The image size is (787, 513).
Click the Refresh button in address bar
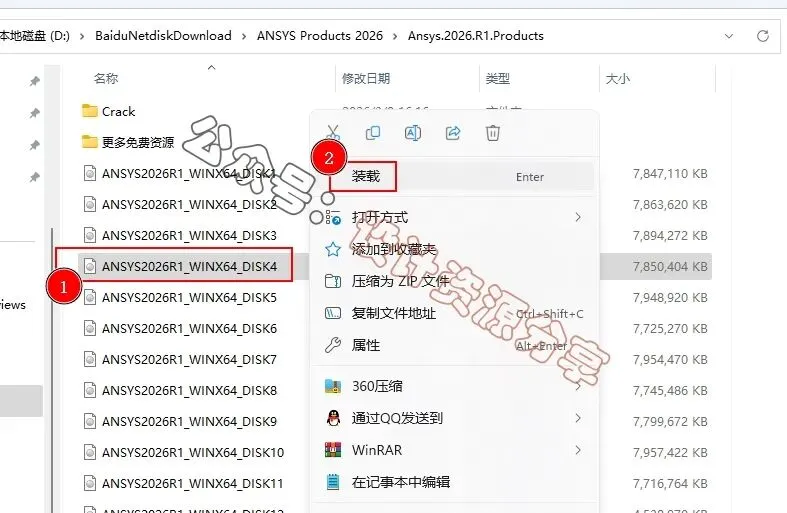pyautogui.click(x=763, y=36)
